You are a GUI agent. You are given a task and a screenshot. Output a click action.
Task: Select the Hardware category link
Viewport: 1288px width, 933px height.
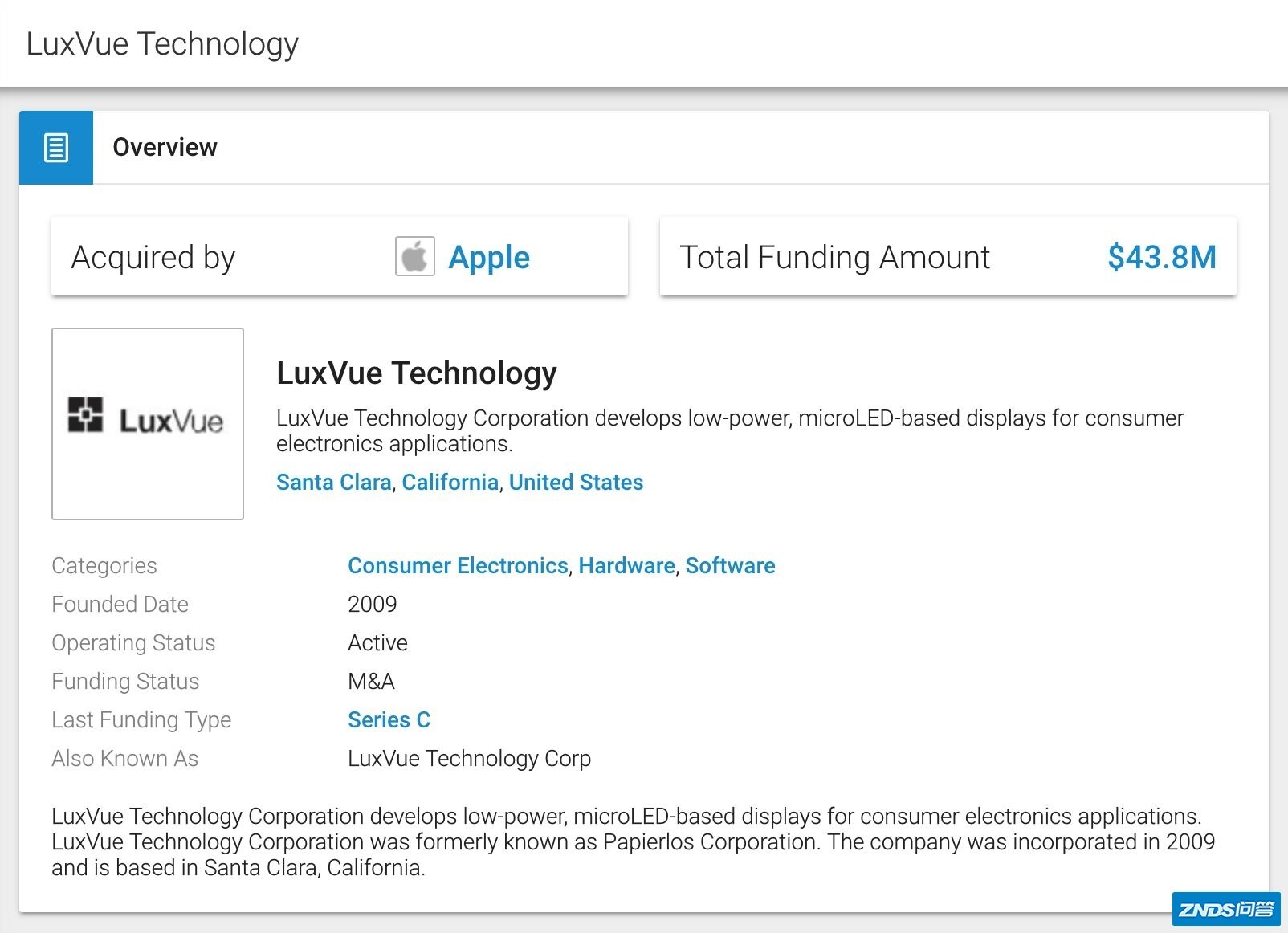pyautogui.click(x=626, y=565)
